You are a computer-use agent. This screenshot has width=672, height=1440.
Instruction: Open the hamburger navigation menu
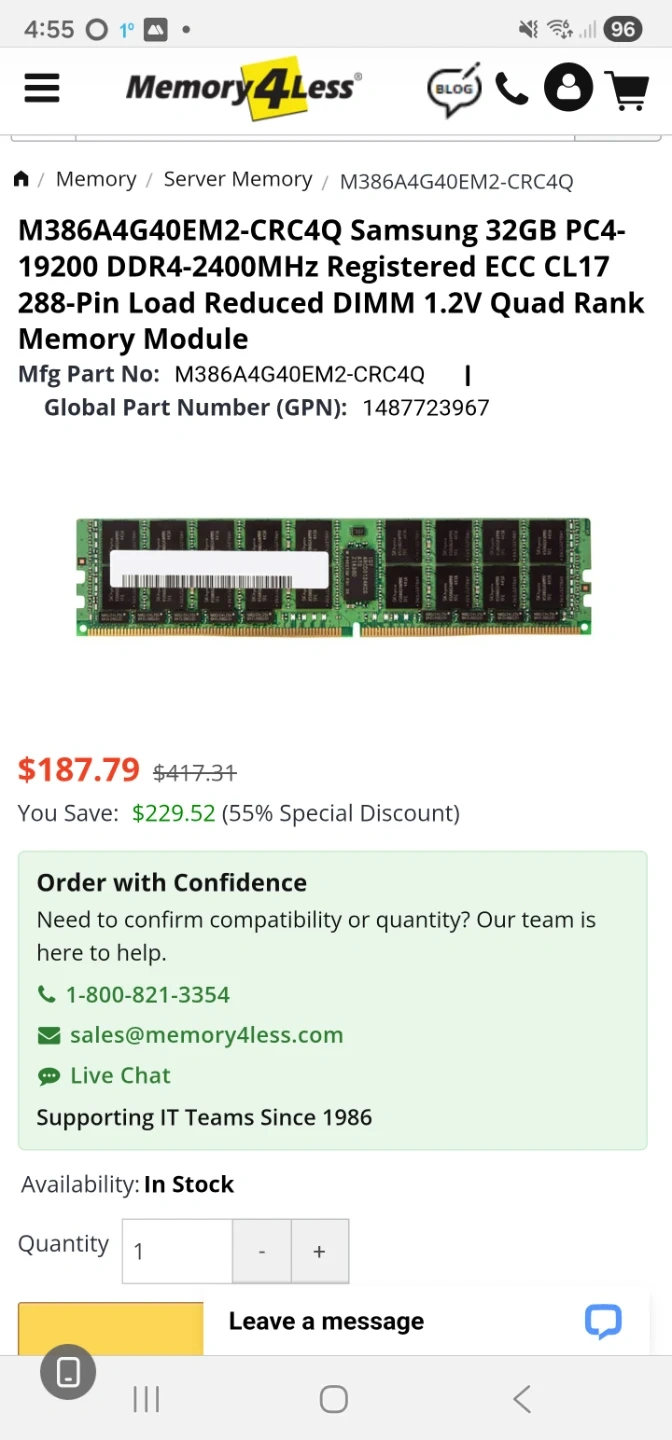42,88
